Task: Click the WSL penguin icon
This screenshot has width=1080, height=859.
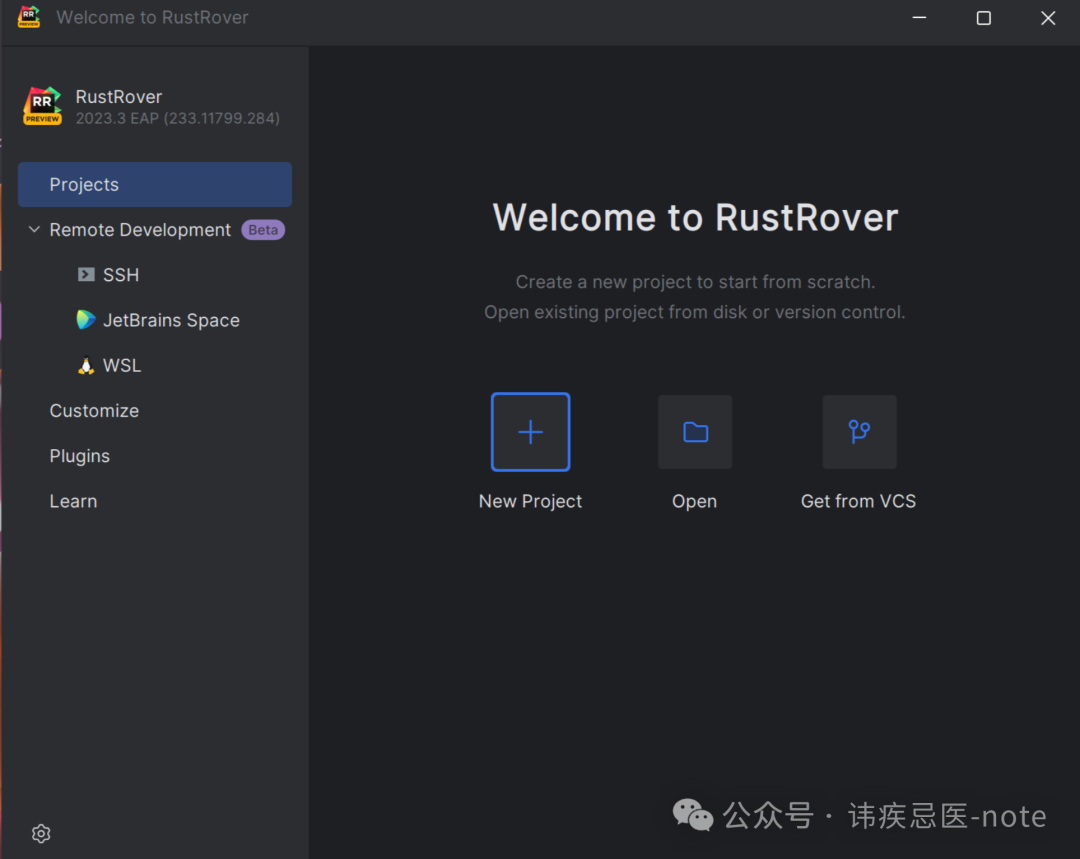Action: click(85, 365)
